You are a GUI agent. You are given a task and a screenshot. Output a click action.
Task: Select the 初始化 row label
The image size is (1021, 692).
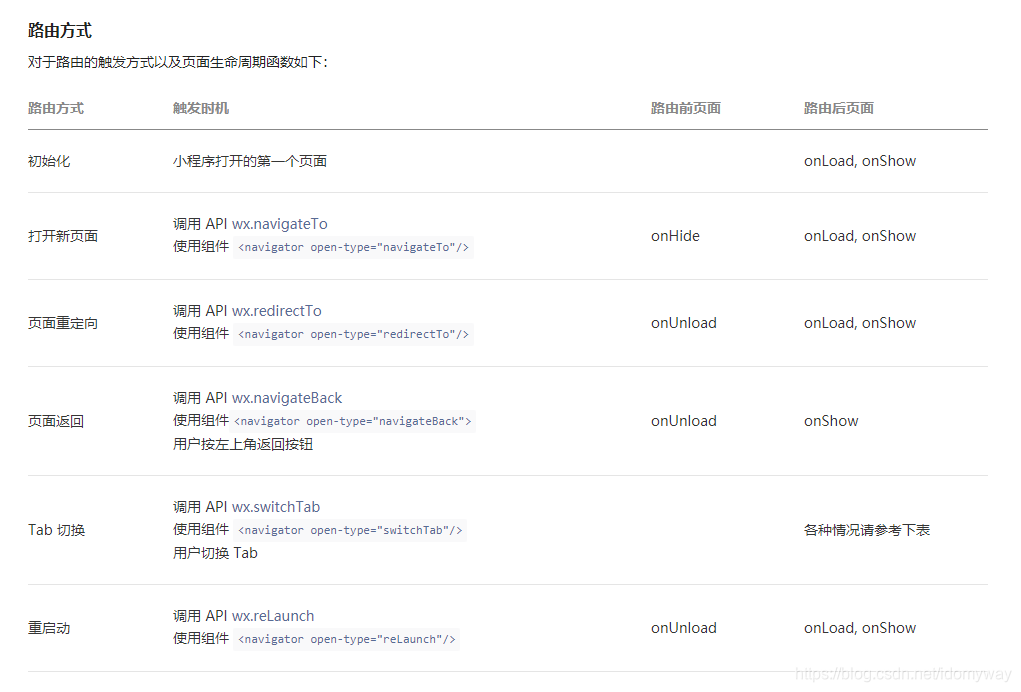pos(49,161)
